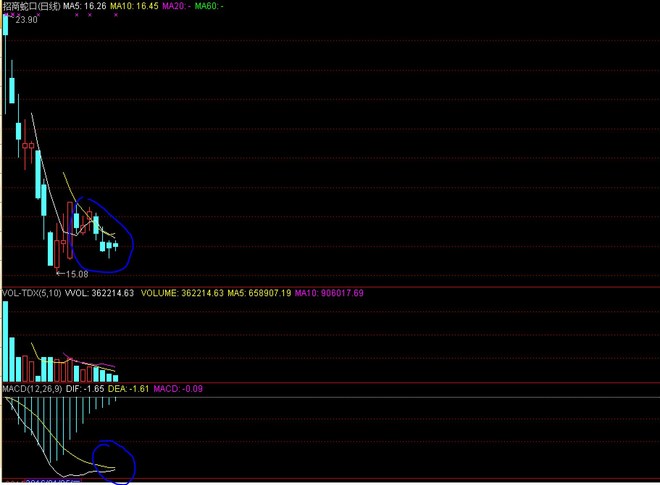660x485 pixels.
Task: Click the DIF: -1.65 value
Action: coord(85,389)
